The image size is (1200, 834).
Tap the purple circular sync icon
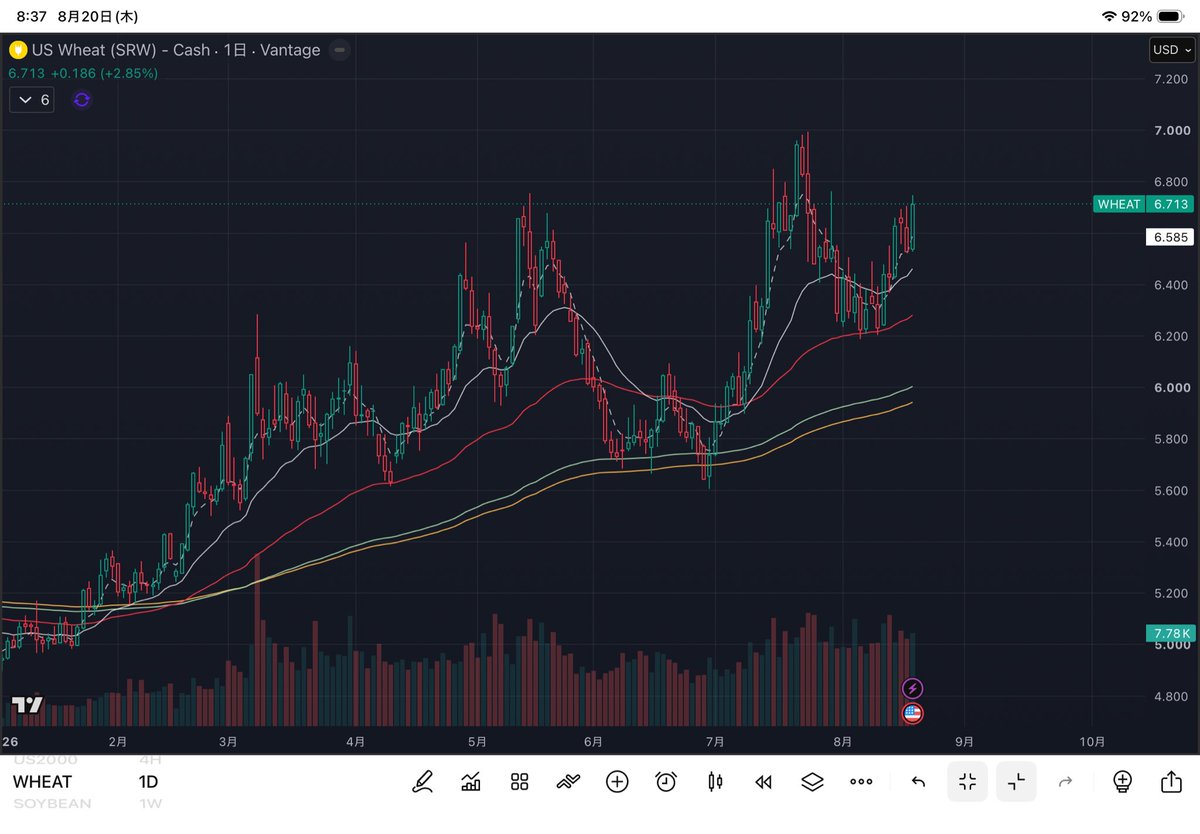tap(82, 100)
